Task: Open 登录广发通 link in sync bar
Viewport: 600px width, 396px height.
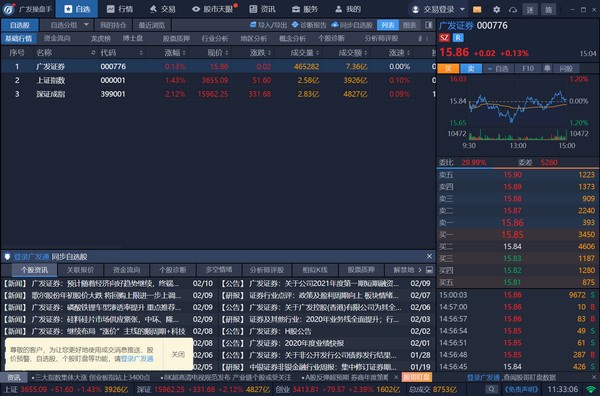Action: pyautogui.click(x=31, y=257)
